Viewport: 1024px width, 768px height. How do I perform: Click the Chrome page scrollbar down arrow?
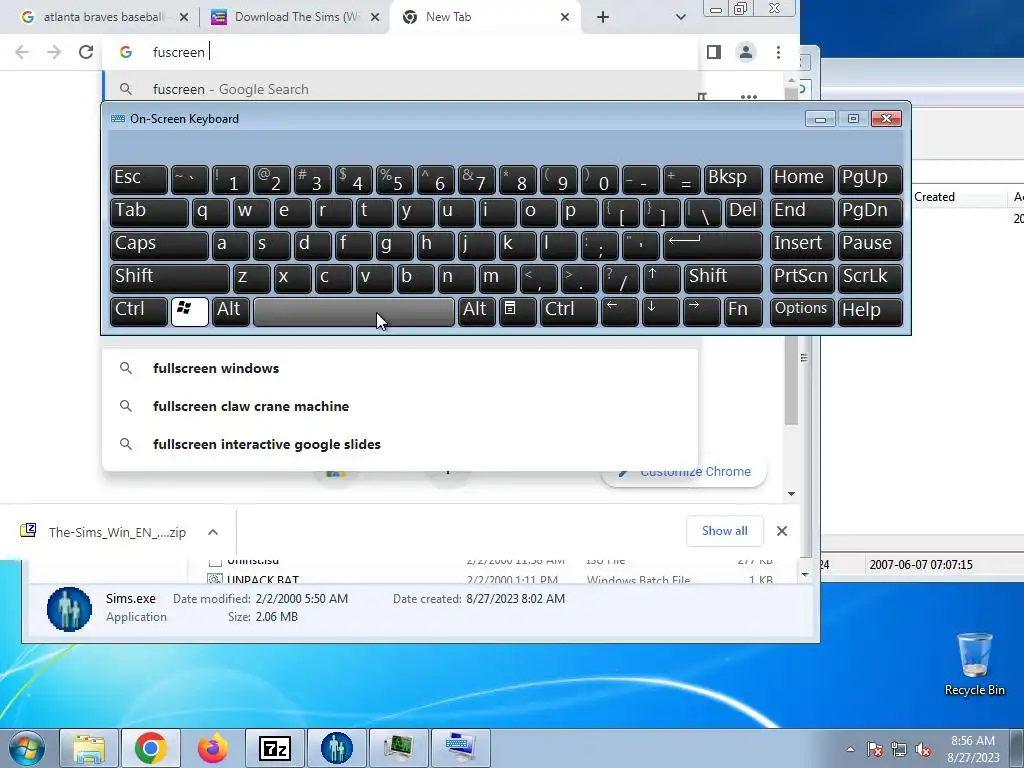pyautogui.click(x=792, y=494)
